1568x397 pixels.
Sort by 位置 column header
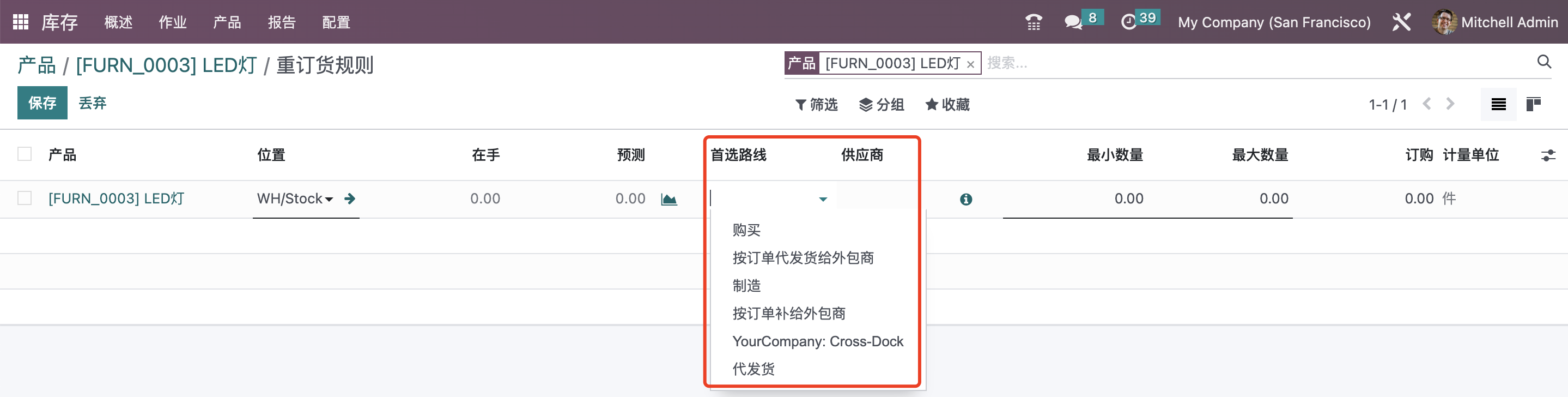click(x=271, y=155)
